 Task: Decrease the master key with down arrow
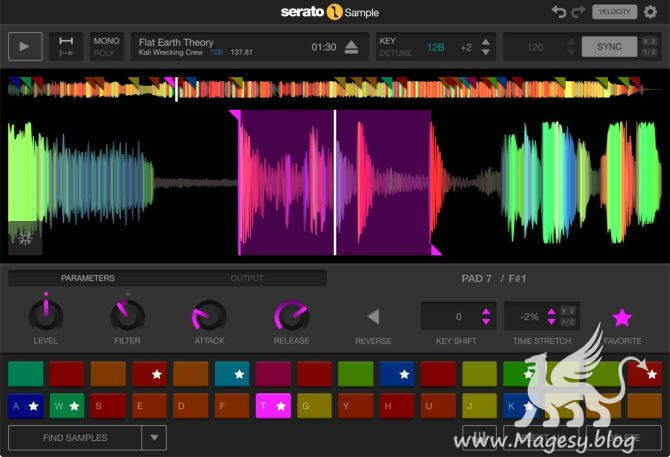click(485, 52)
